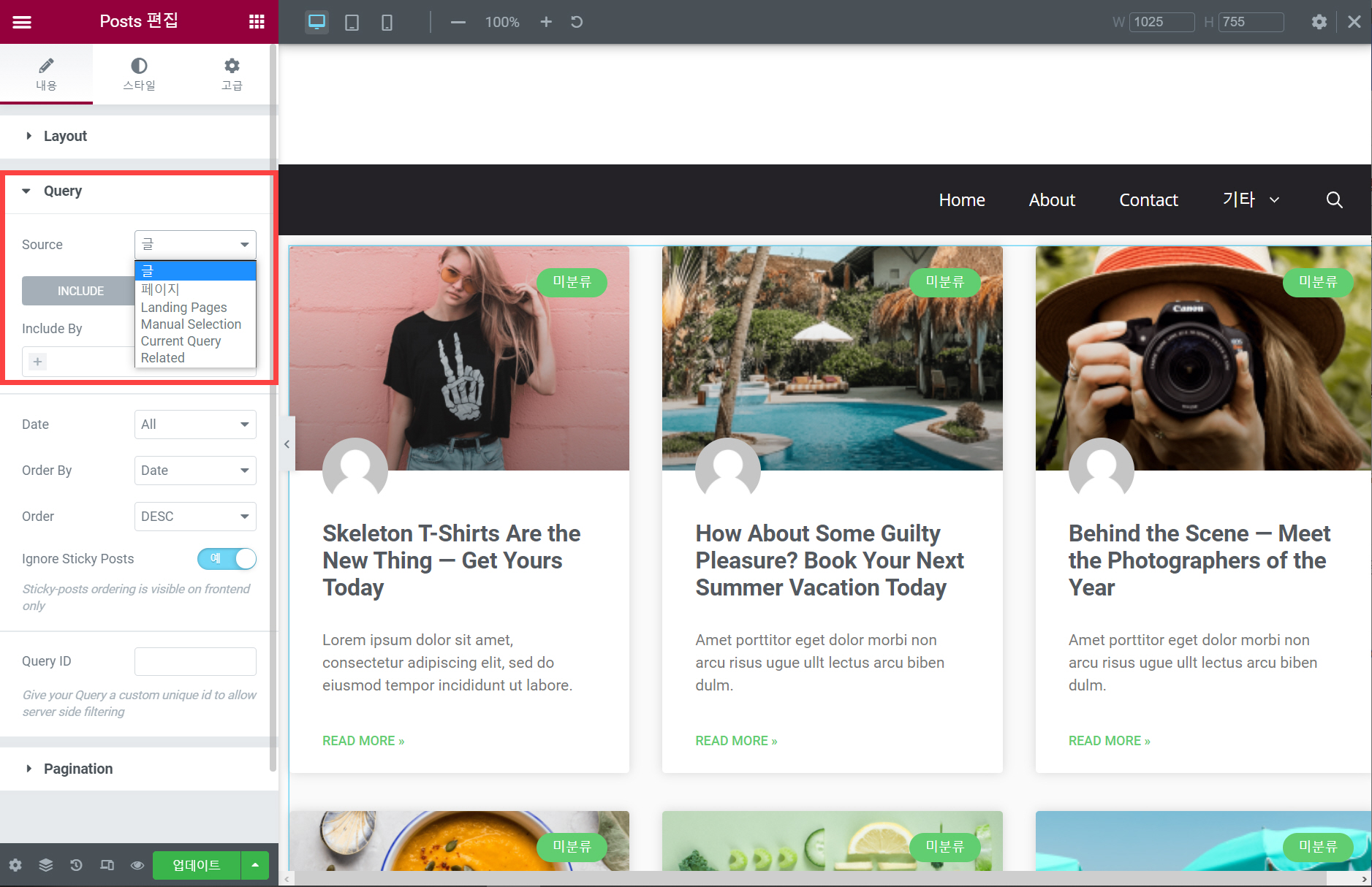Image resolution: width=1372 pixels, height=887 pixels.
Task: Click the skeleton T-shirt post thumbnail
Action: 459,358
